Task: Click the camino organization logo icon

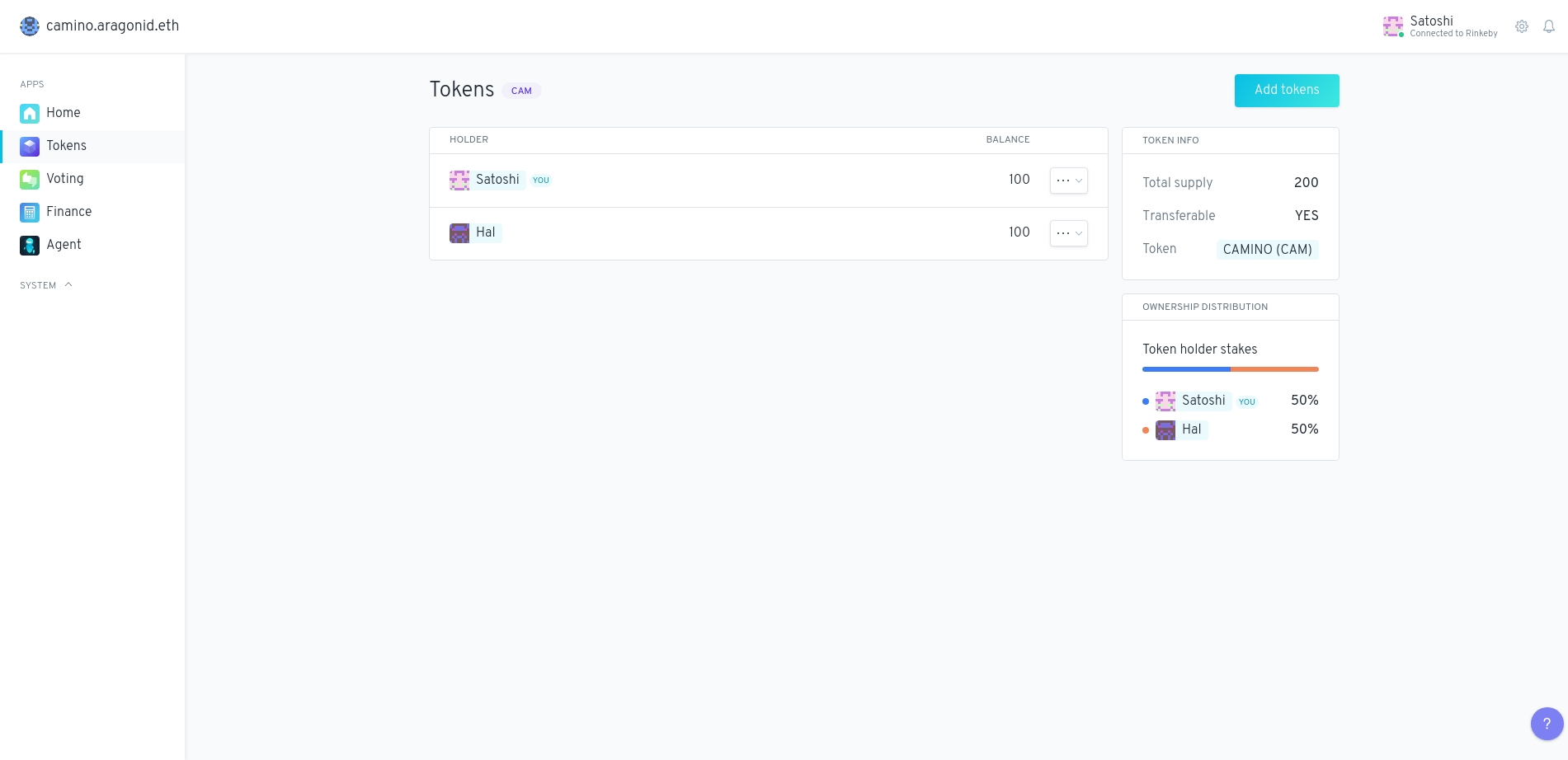Action: [30, 26]
